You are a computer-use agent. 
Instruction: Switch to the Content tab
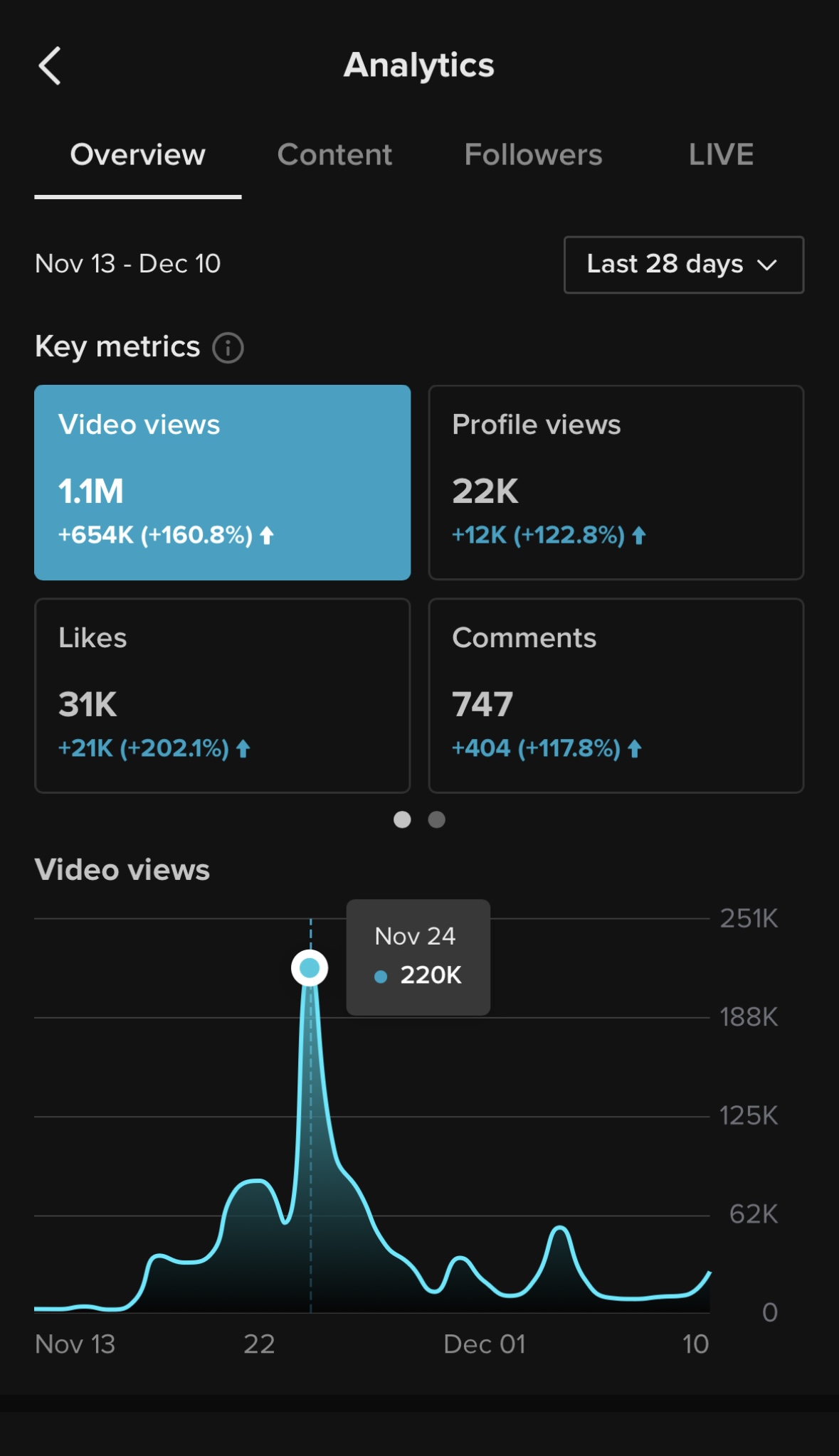334,155
